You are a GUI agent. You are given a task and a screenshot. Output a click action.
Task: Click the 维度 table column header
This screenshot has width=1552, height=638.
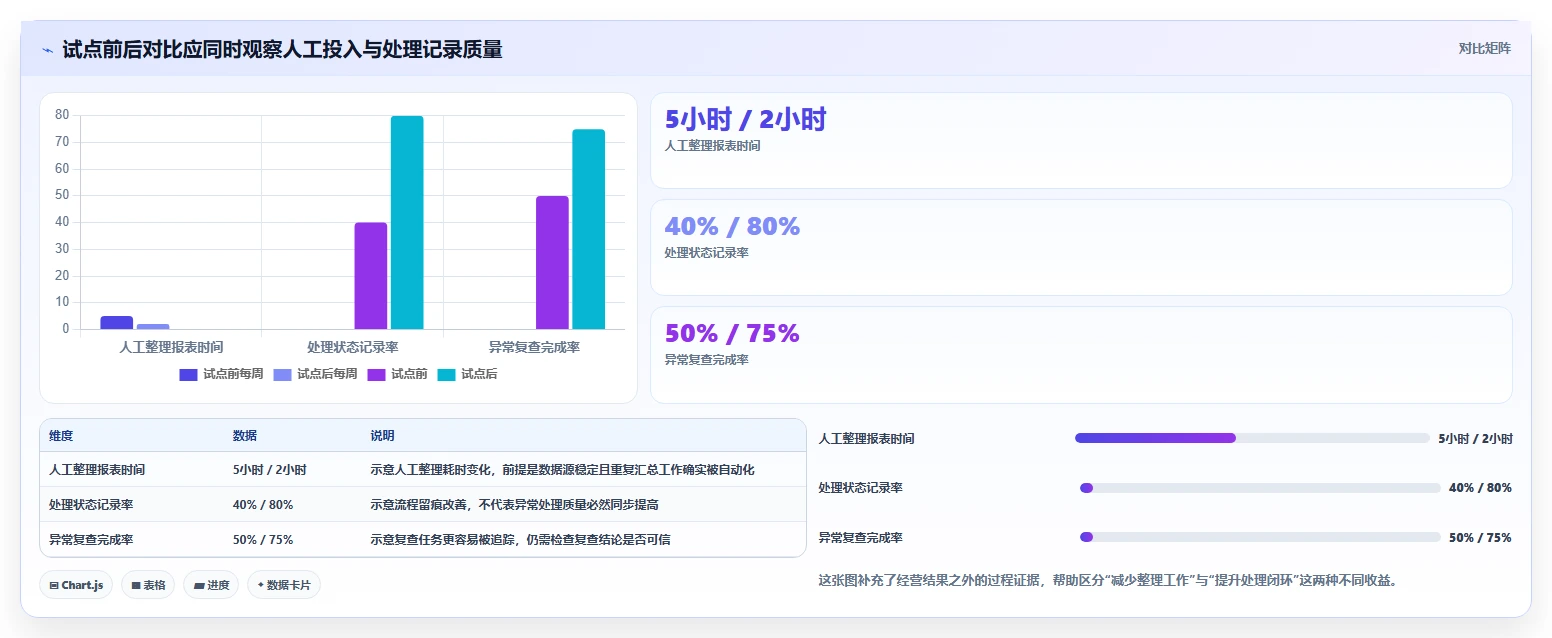point(61,436)
